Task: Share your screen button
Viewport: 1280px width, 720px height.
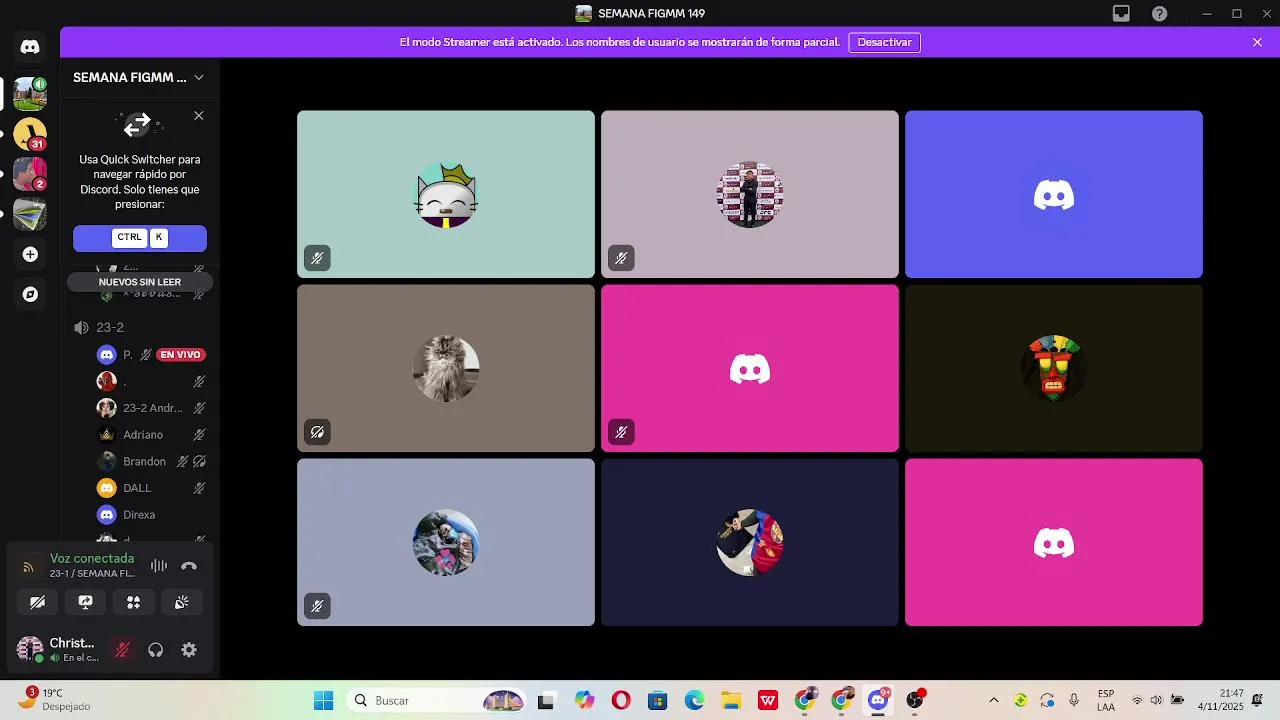Action: pos(86,602)
